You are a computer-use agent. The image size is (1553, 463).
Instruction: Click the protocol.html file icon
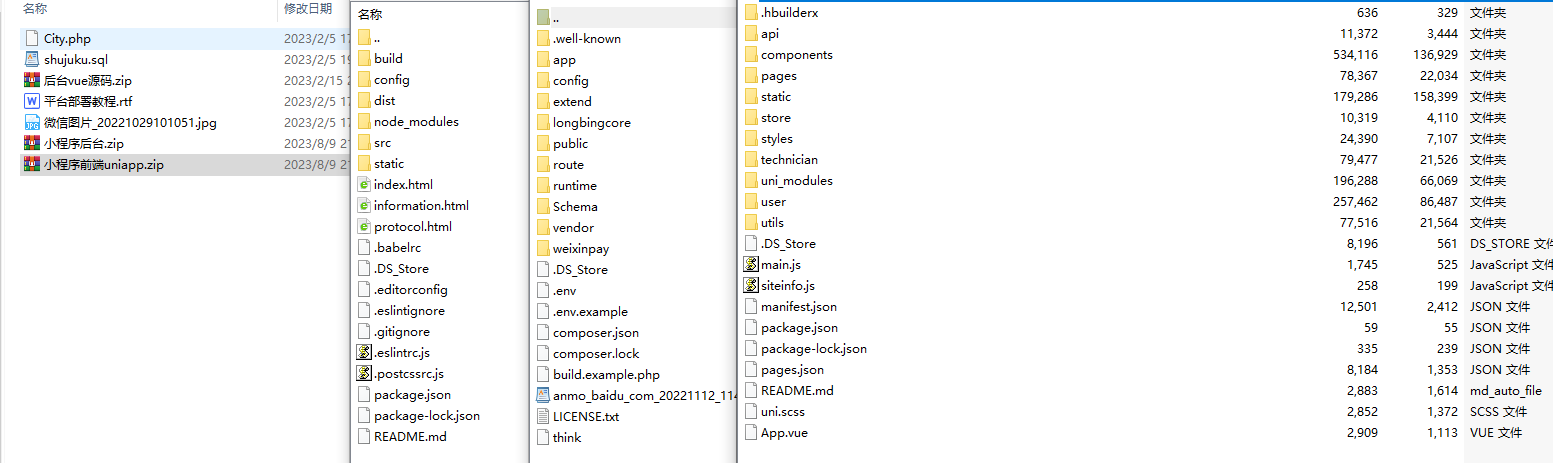tap(364, 227)
